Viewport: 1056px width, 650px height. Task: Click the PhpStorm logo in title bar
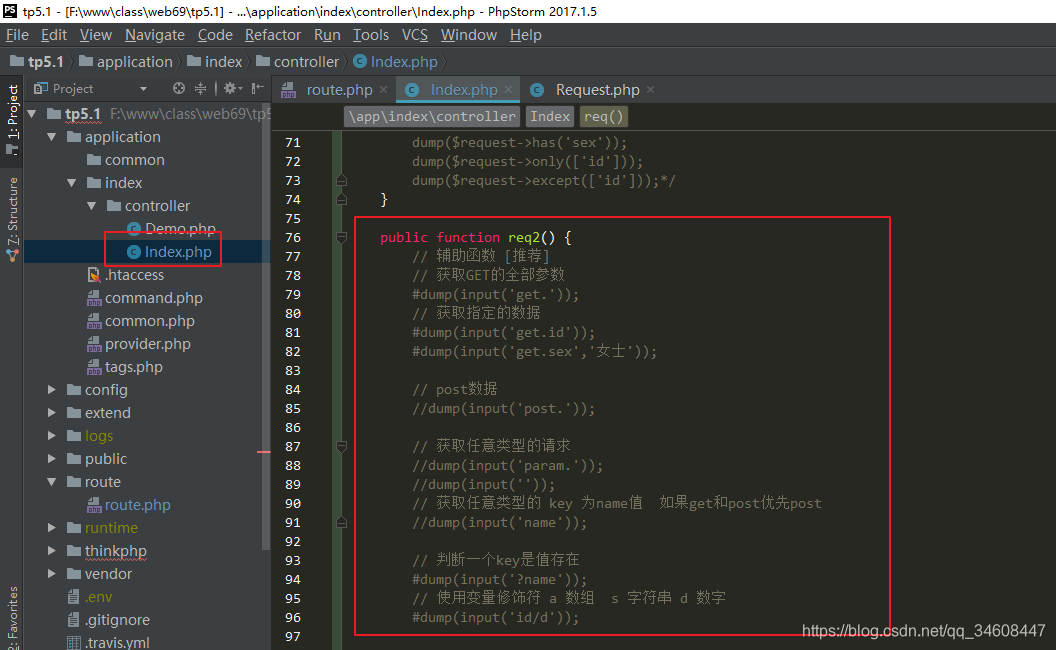click(x=9, y=11)
